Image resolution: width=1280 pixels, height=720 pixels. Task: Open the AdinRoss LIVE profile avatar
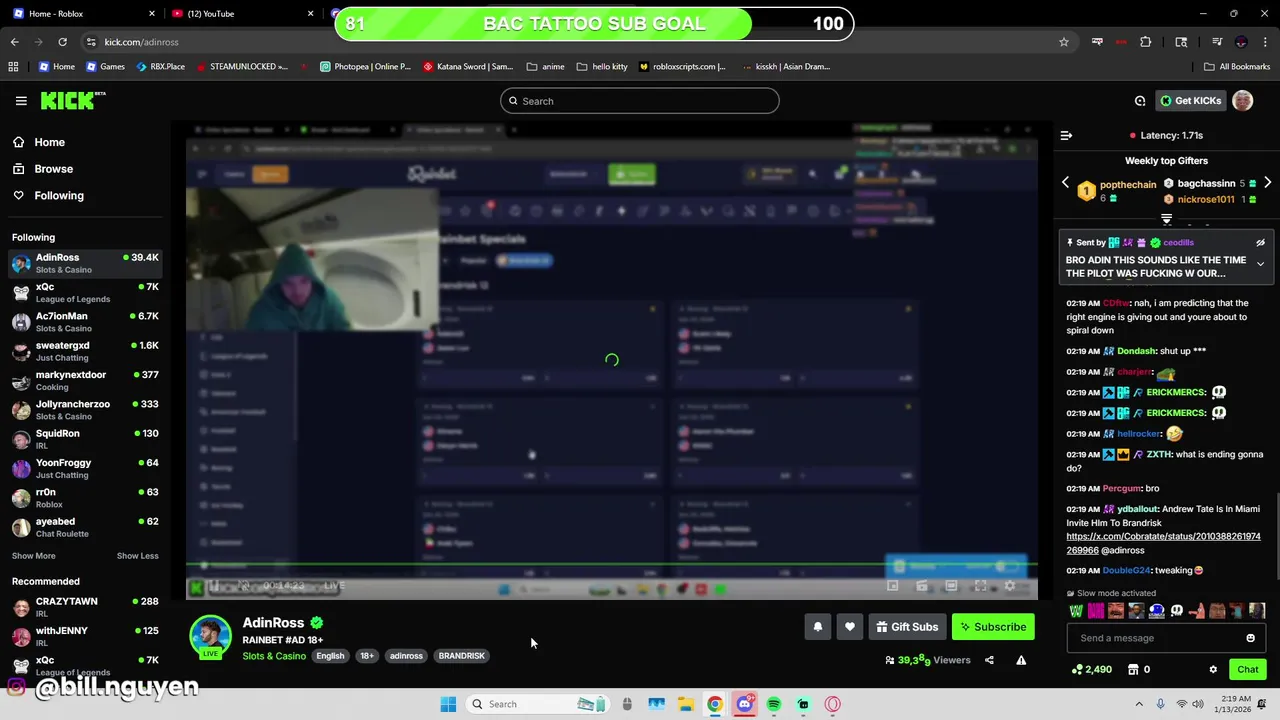point(210,637)
